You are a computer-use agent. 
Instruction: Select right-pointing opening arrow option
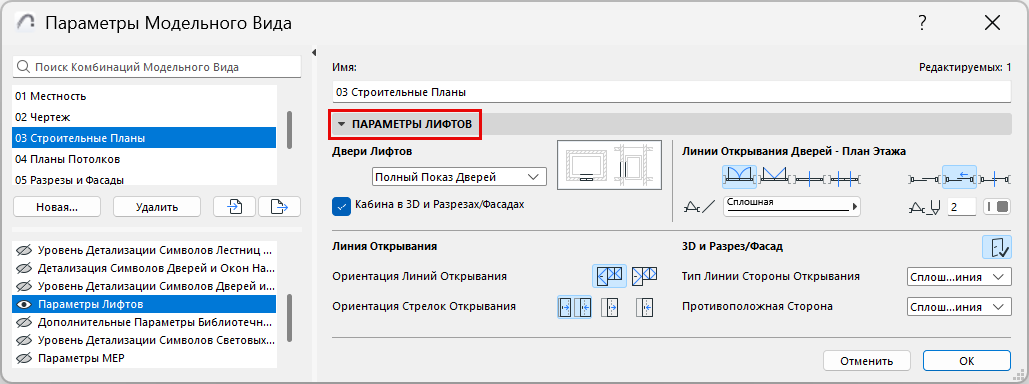[x=610, y=306]
